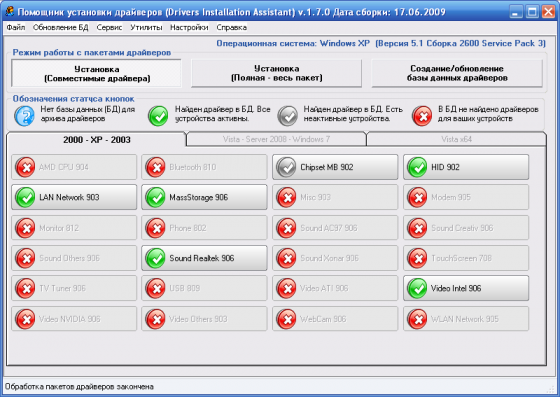
Task: Click the green check icon on Sound Realtek 906
Action: tap(156, 258)
